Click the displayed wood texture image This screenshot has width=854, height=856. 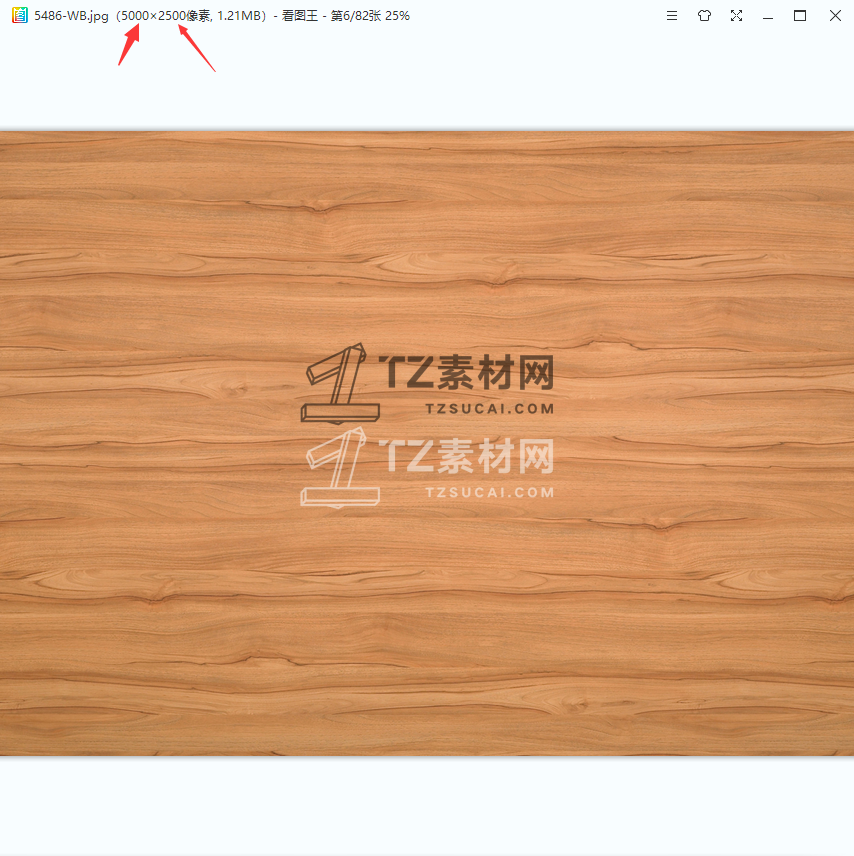point(427,443)
